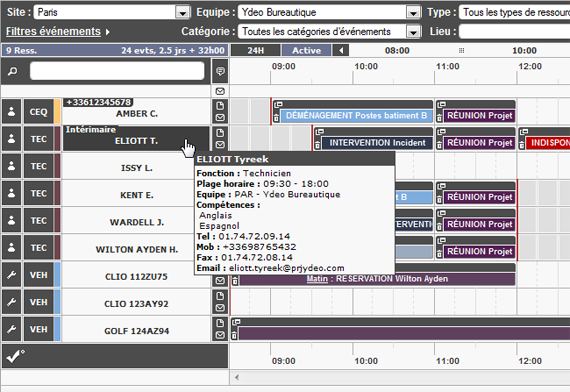The height and width of the screenshot is (392, 570).
Task: Open the red INDISPON event
Action: click(x=548, y=143)
